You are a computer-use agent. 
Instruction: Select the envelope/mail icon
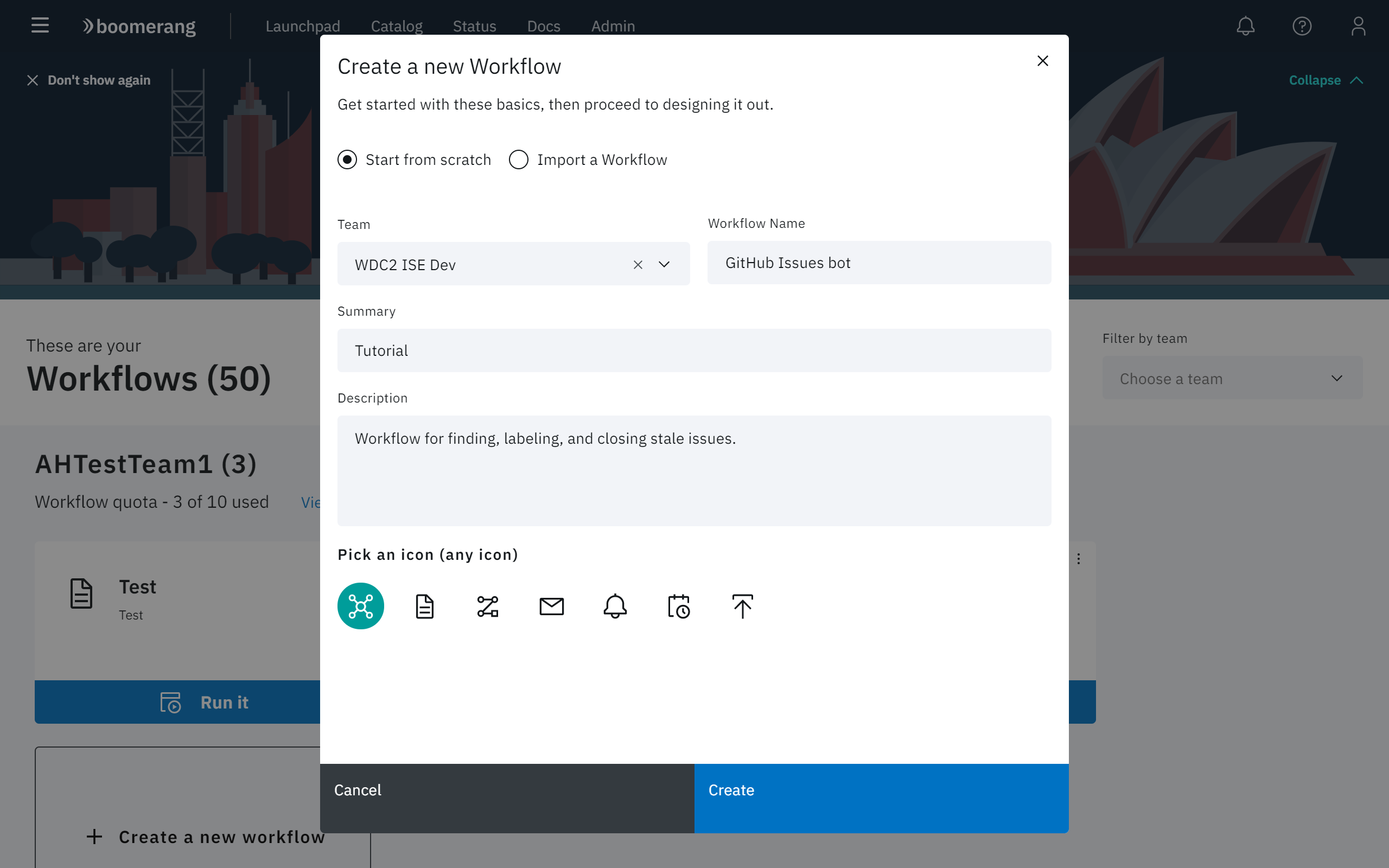(552, 605)
